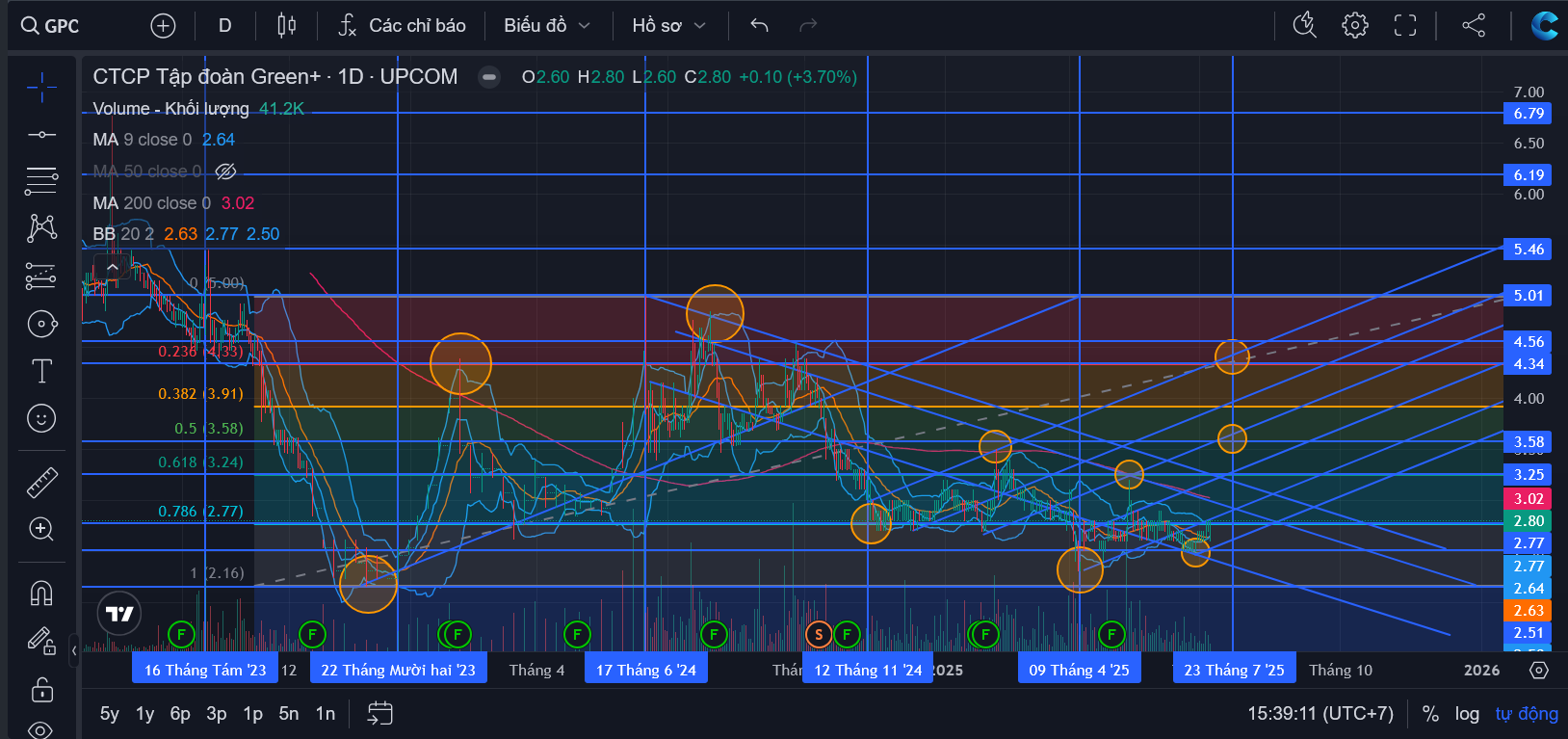Image resolution: width=1568 pixels, height=739 pixels.
Task: Expand the 'Biểu đồ' dropdown
Action: (x=546, y=26)
